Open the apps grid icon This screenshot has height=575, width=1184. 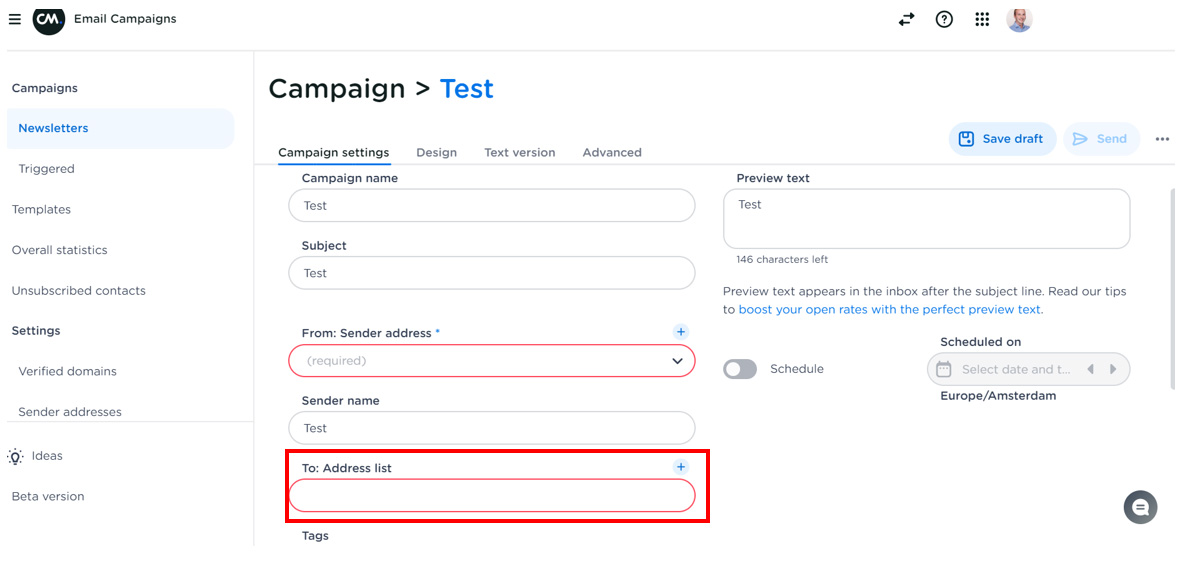point(982,19)
